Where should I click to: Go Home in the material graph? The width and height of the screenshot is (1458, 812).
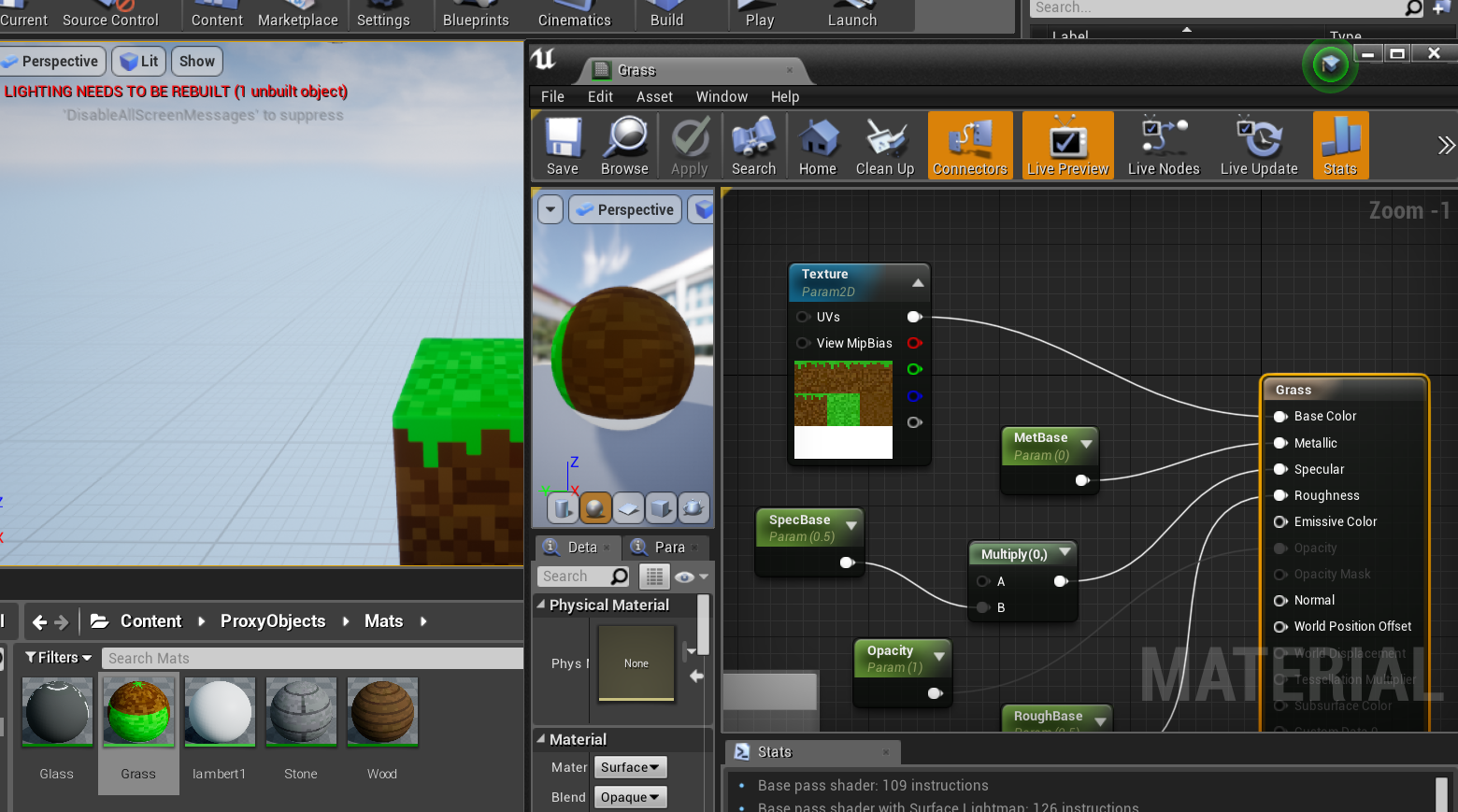coord(818,146)
